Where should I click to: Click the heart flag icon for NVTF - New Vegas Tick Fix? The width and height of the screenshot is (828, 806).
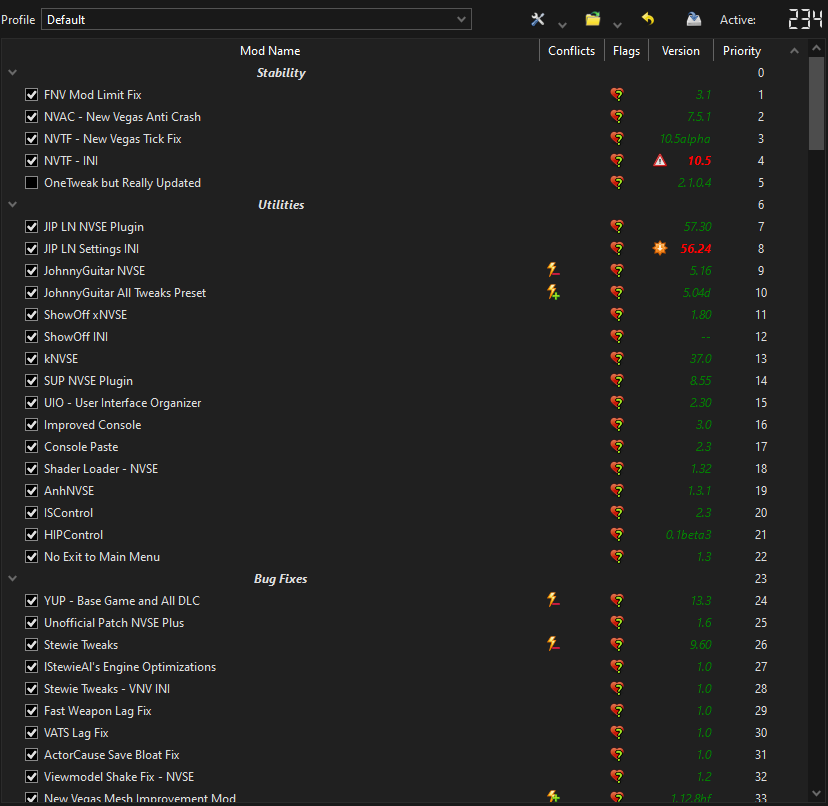point(617,139)
